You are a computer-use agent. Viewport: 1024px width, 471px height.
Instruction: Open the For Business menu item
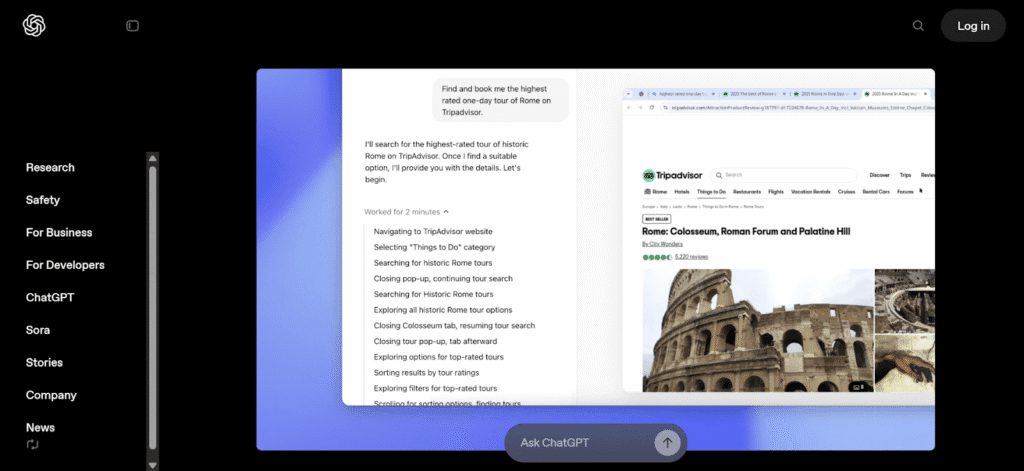(x=59, y=233)
